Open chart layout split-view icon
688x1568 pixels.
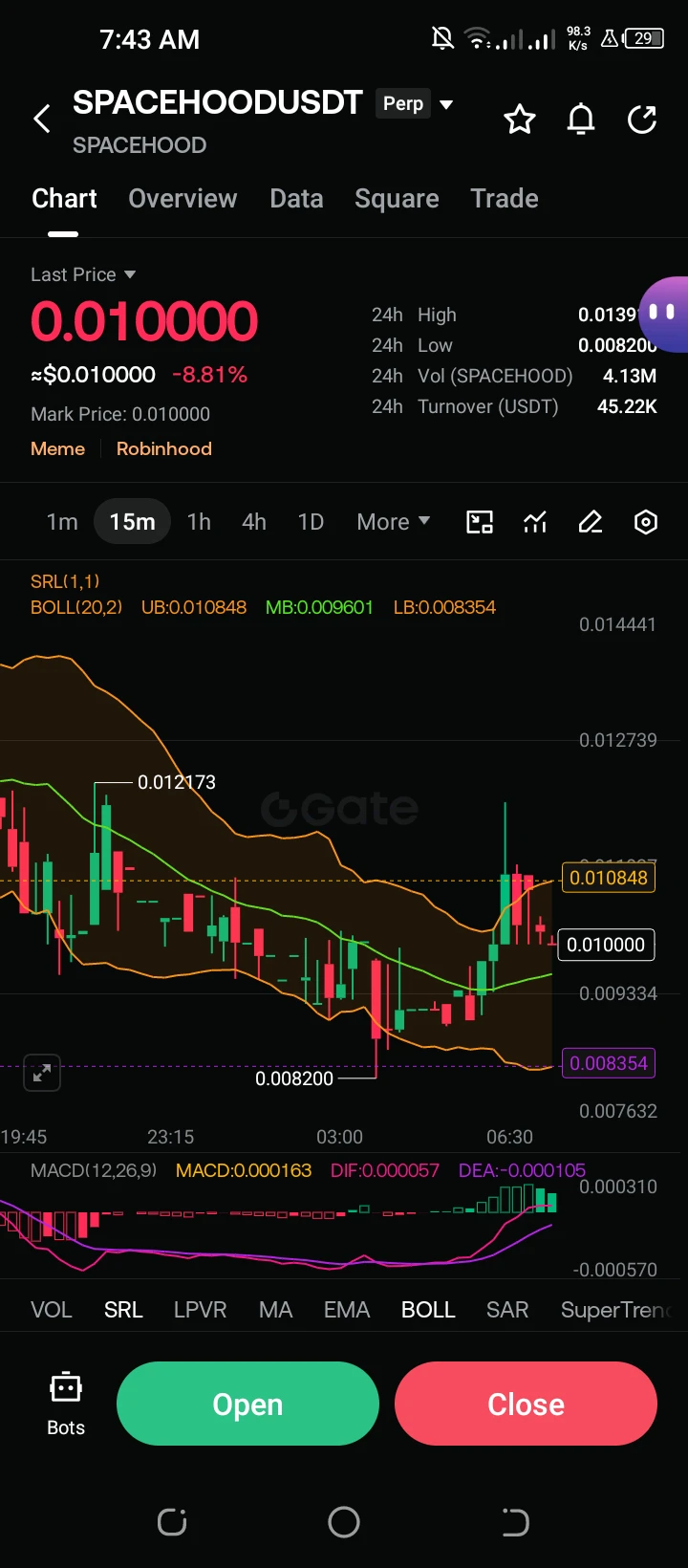(x=480, y=522)
